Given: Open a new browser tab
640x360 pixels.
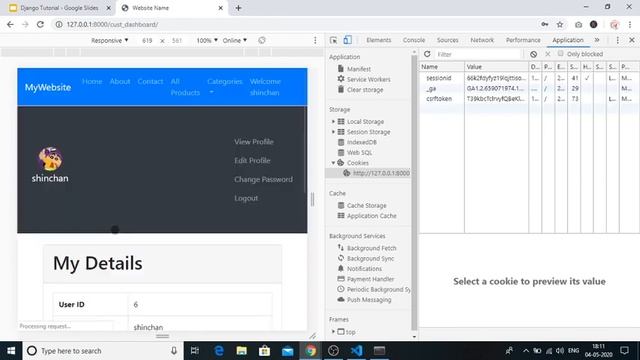Looking at the screenshot, I should 238,8.
